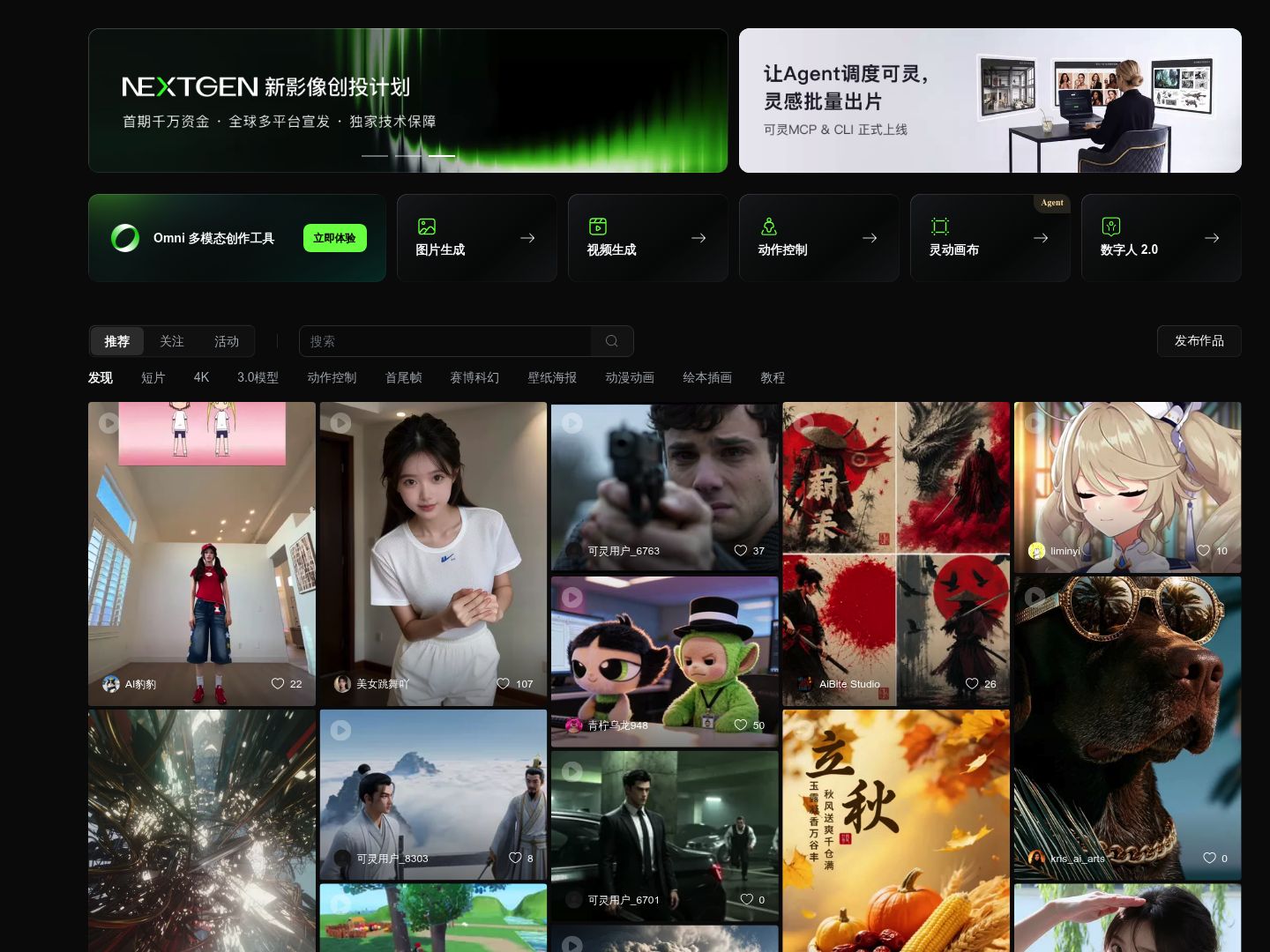Viewport: 1270px width, 952px height.
Task: Select the 短片 category filter
Action: pos(153,377)
